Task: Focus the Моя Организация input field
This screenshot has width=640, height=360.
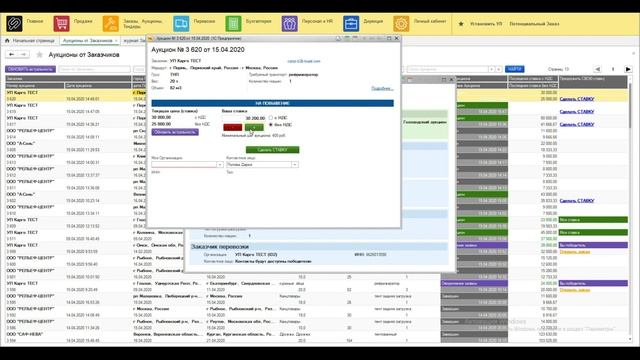Action: coord(184,164)
